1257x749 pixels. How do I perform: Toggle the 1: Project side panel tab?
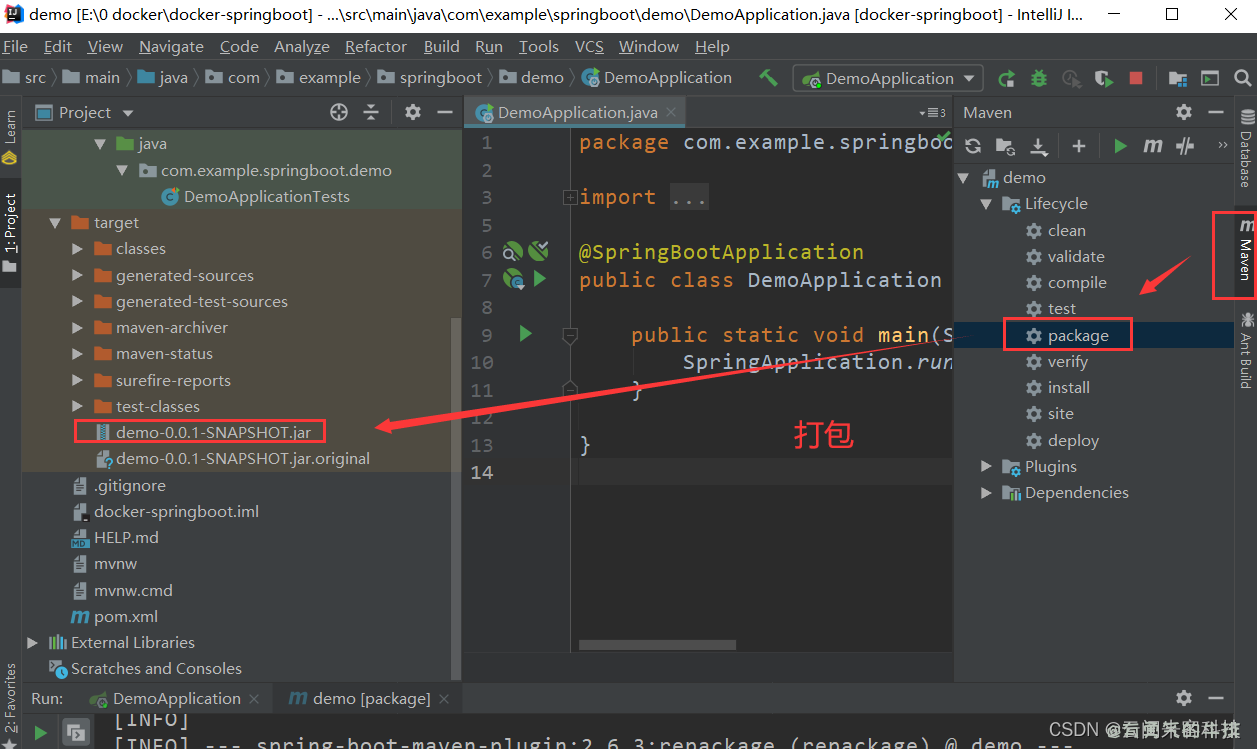[x=10, y=225]
